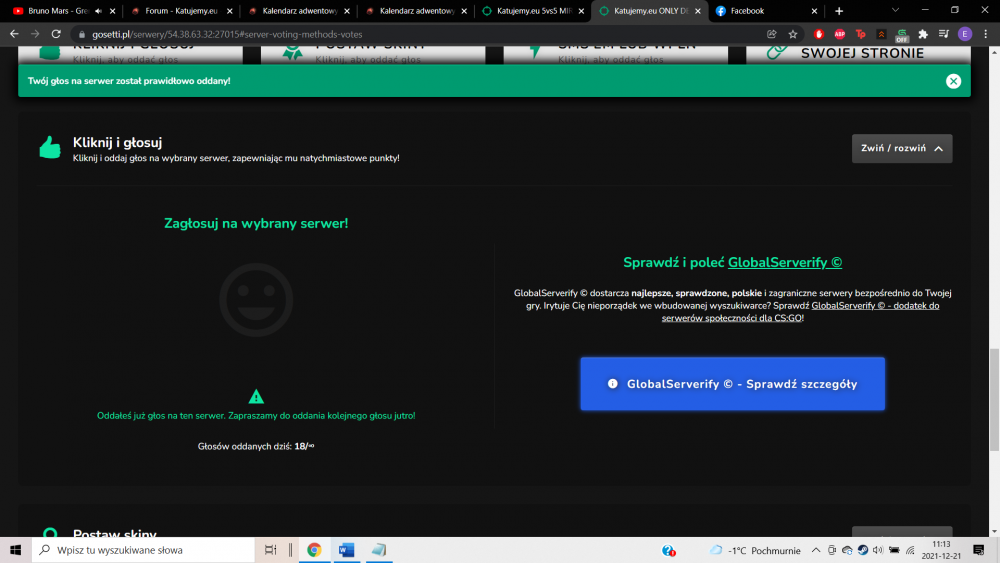Click the 'Głosów oddanych dziś: 18' text
The width and height of the screenshot is (1000, 563).
256,446
